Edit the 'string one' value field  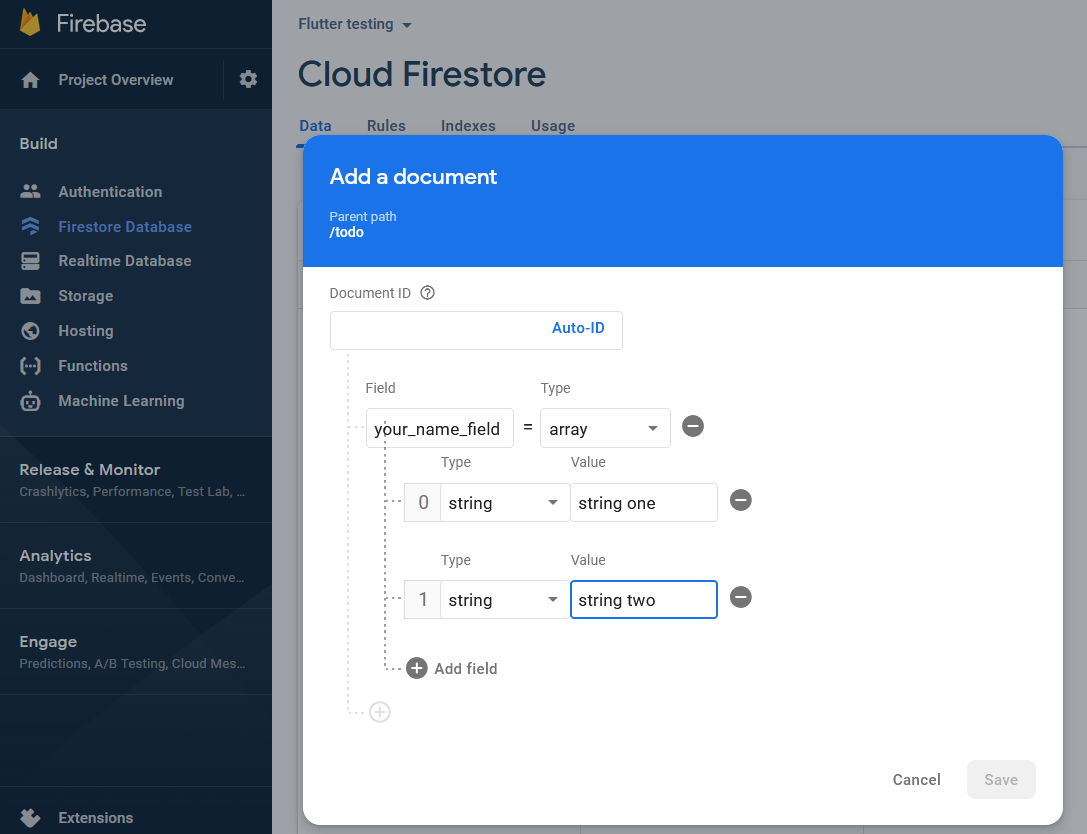[643, 503]
